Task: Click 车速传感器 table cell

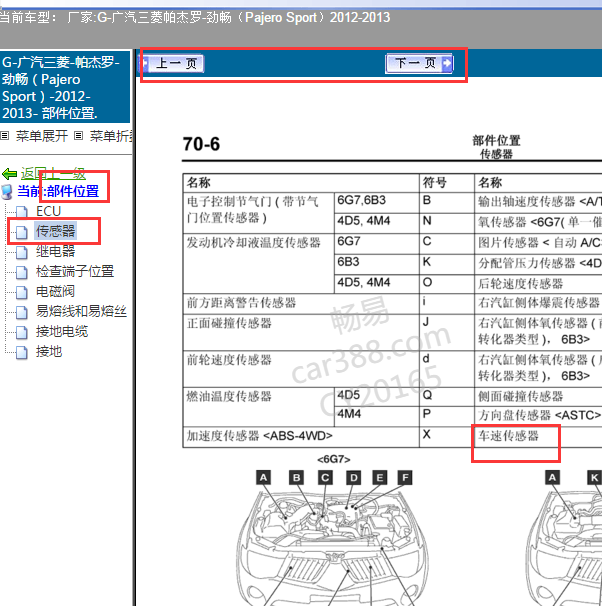Action: 537,437
